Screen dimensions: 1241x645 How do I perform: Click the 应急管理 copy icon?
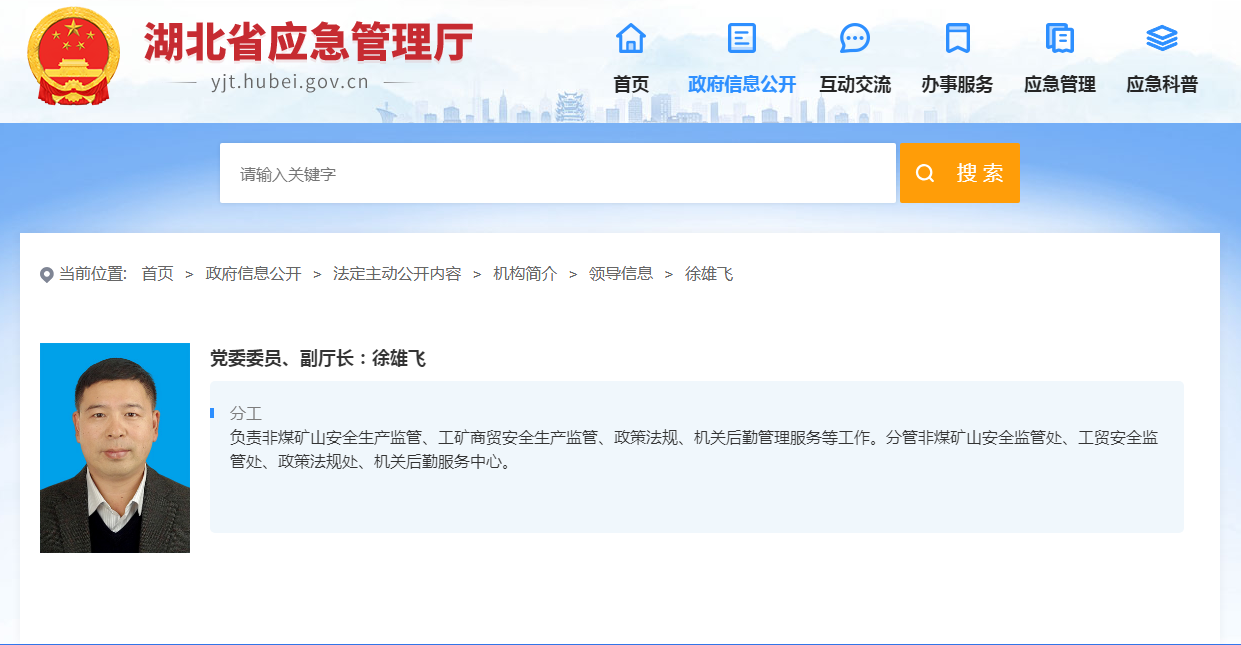1059,37
